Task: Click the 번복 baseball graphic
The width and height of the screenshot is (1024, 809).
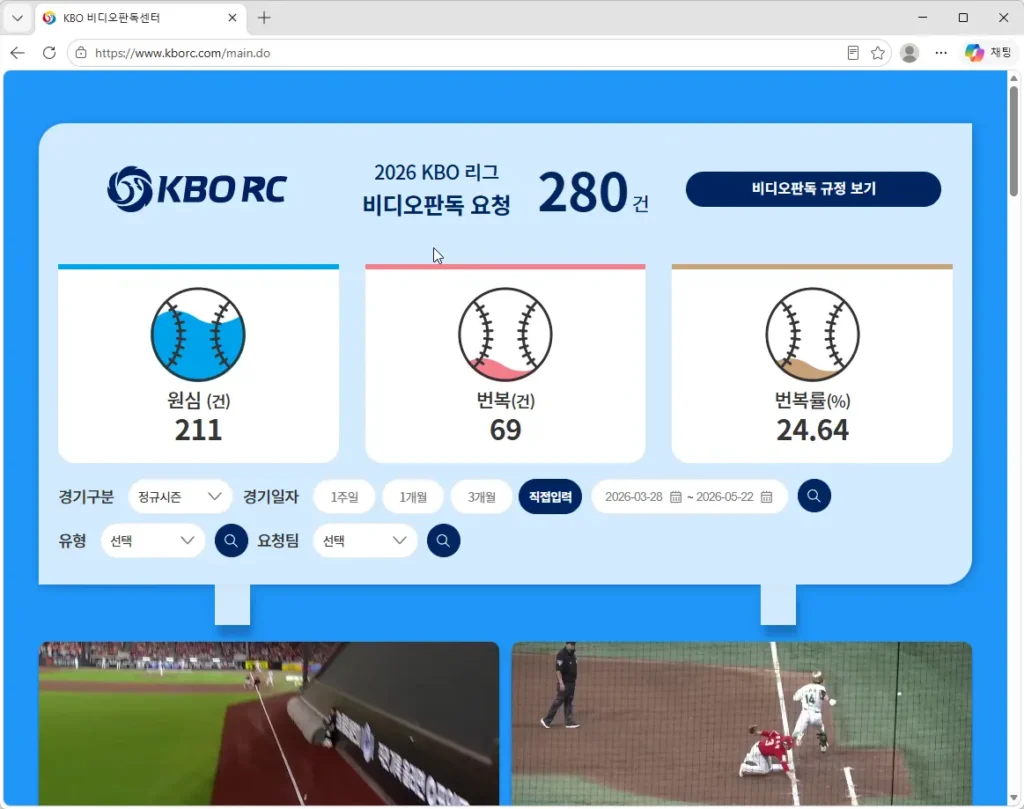Action: click(x=505, y=334)
